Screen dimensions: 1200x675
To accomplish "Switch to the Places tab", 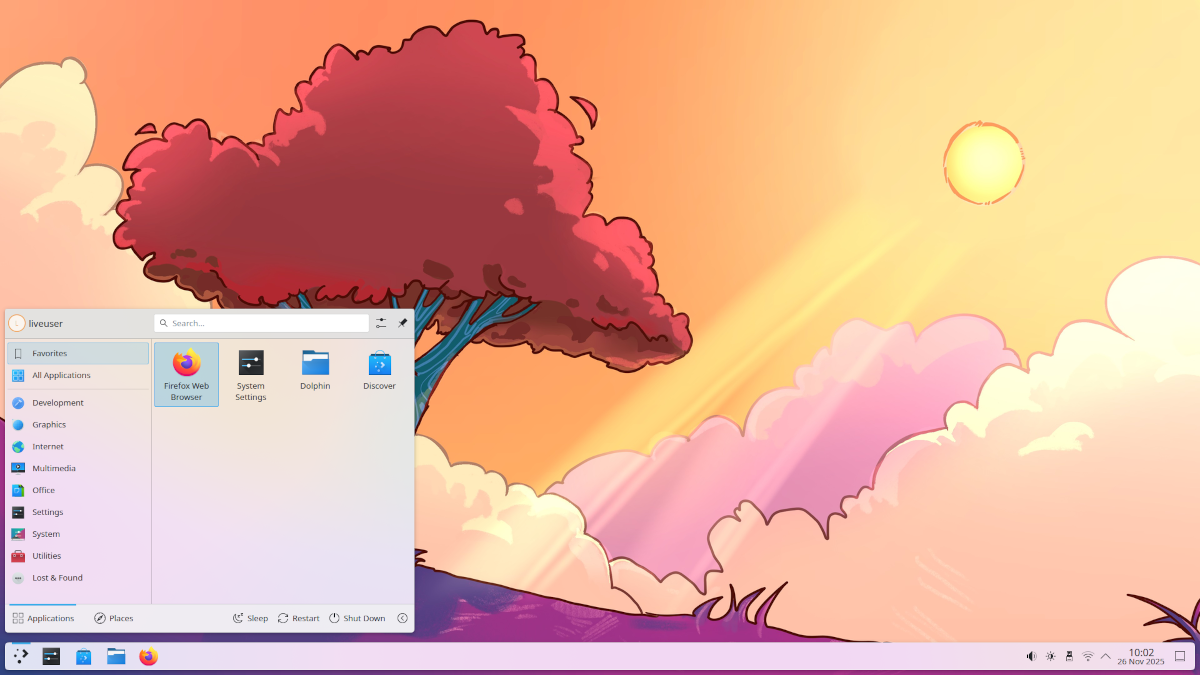I will (114, 618).
